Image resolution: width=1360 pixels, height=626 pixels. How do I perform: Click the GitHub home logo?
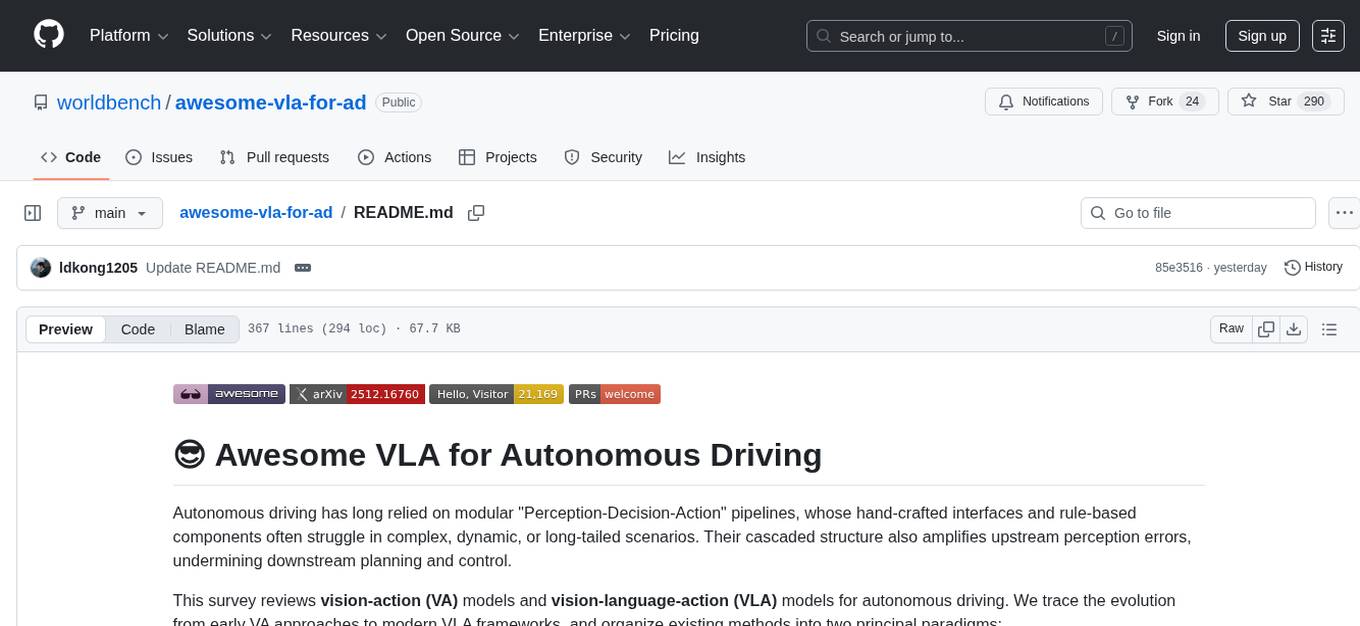pos(48,35)
